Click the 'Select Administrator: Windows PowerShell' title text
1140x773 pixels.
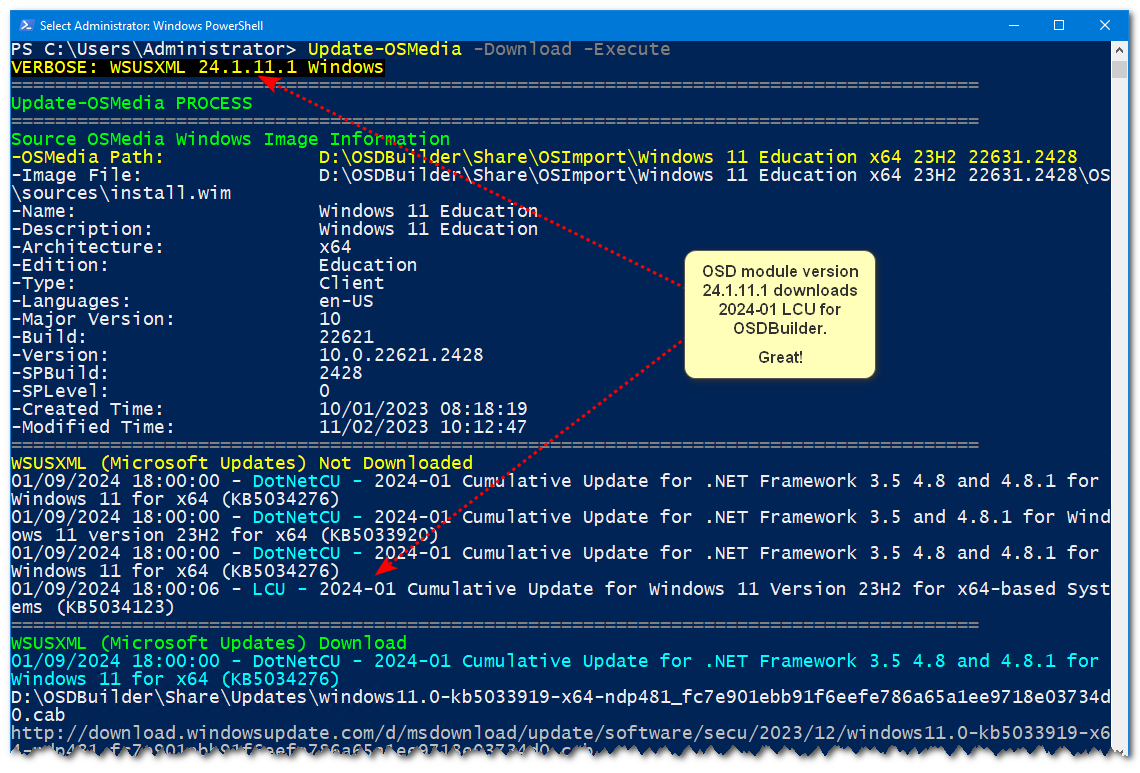pyautogui.click(x=151, y=25)
